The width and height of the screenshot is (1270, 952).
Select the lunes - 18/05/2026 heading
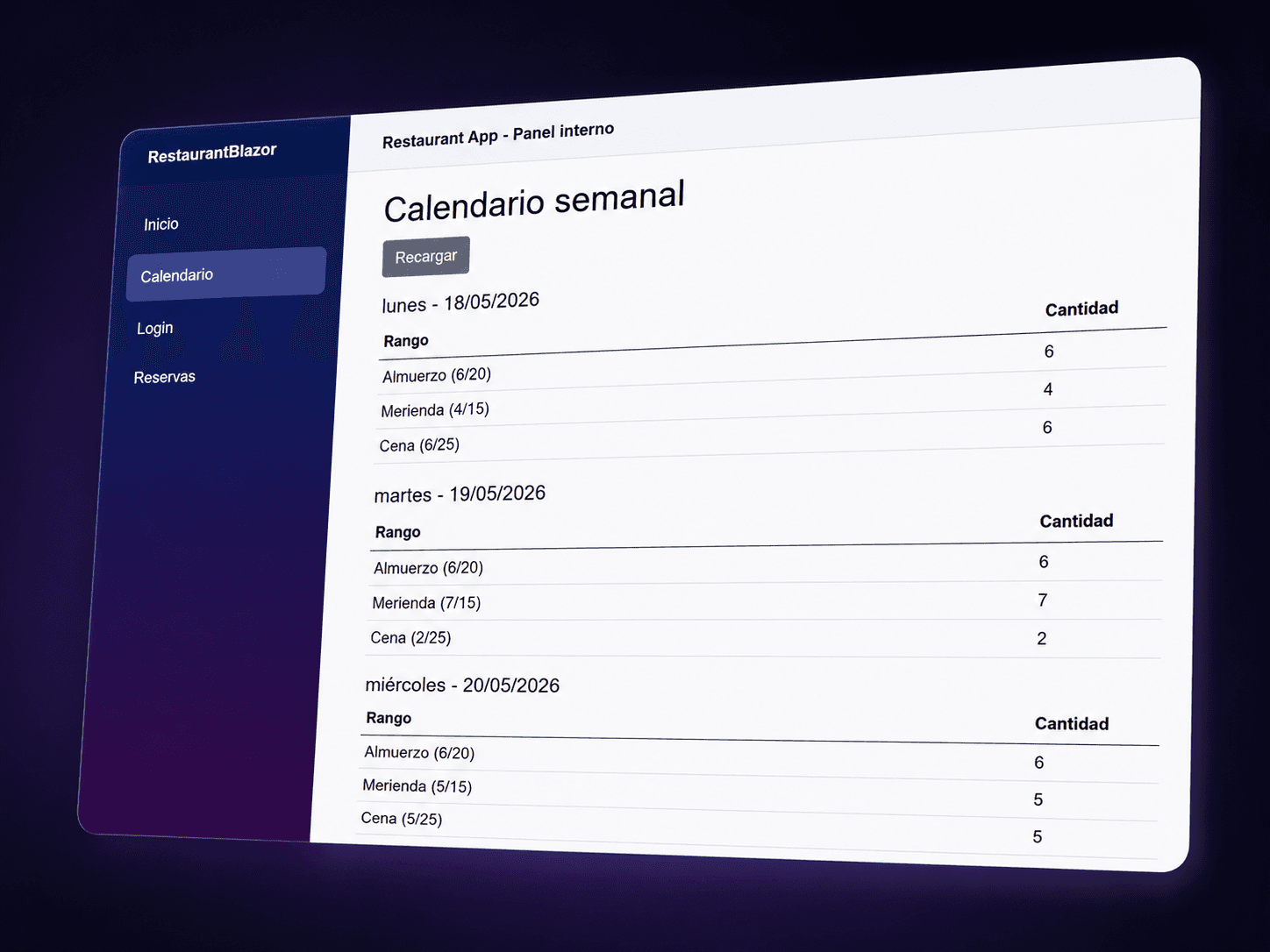tap(460, 302)
